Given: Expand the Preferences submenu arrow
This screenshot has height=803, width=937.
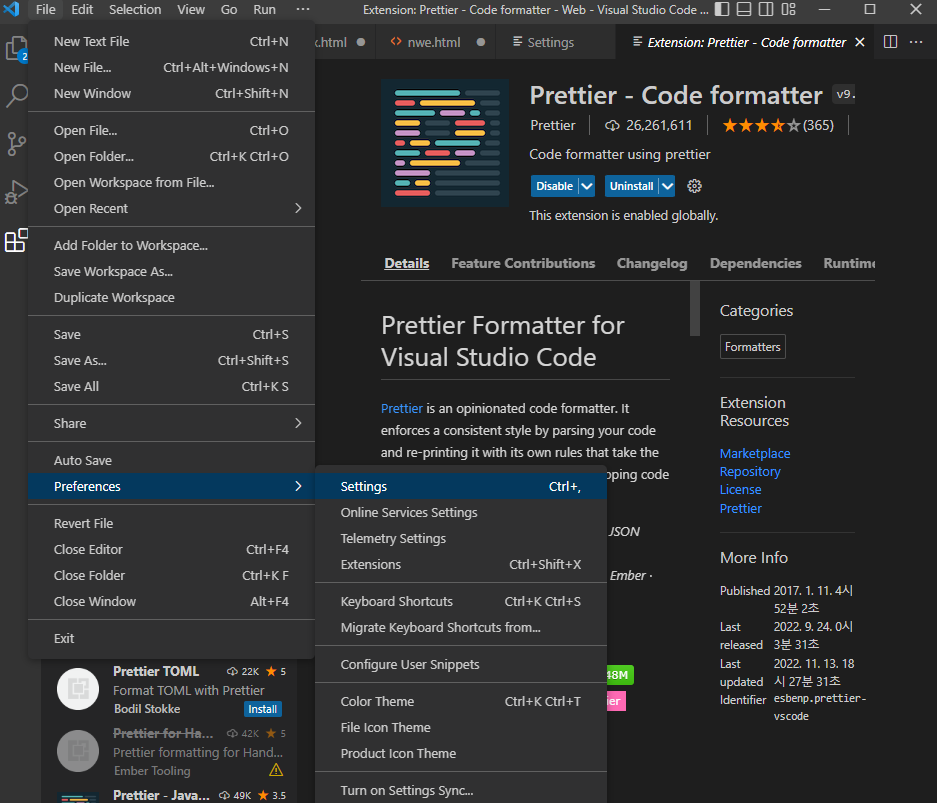Looking at the screenshot, I should [298, 486].
